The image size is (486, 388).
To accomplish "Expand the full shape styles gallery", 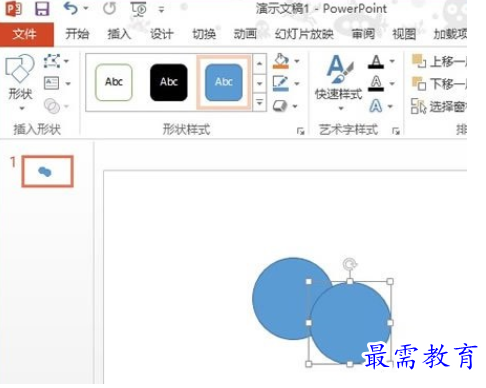I will [x=260, y=103].
